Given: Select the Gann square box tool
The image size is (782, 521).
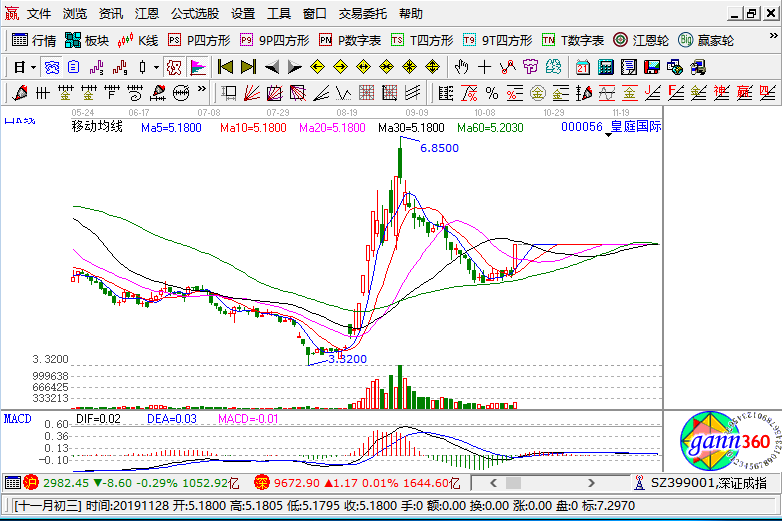Looking at the screenshot, I should coord(229,93).
